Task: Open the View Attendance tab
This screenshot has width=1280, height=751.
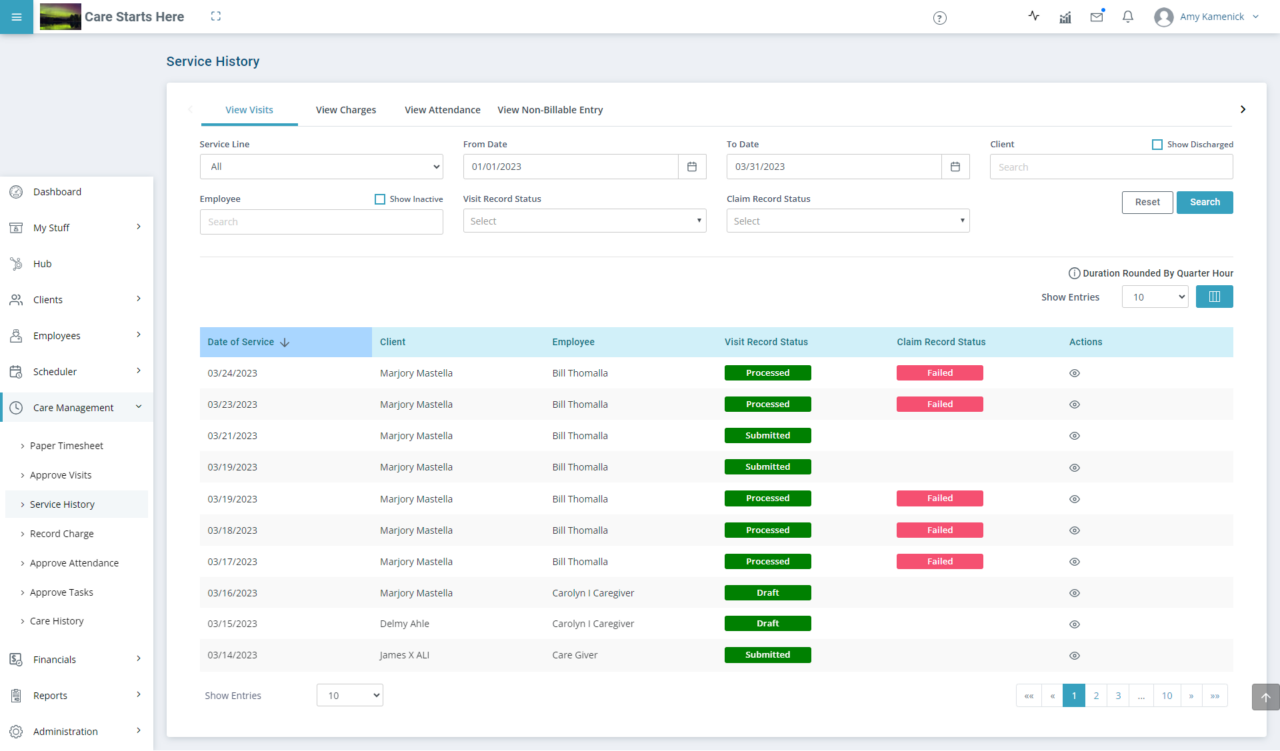Action: click(x=442, y=110)
